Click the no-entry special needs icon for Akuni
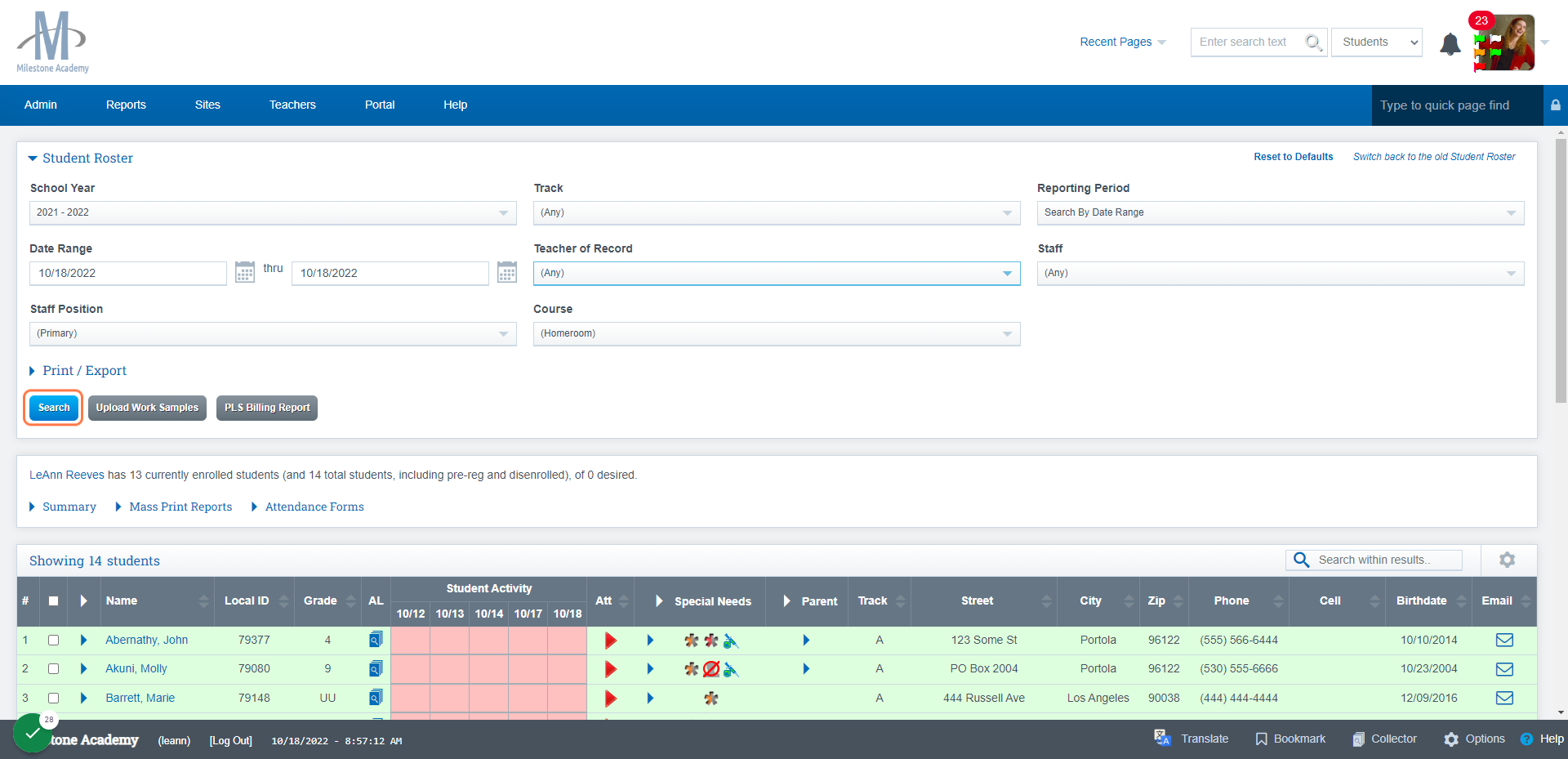This screenshot has height=759, width=1568. (x=711, y=669)
